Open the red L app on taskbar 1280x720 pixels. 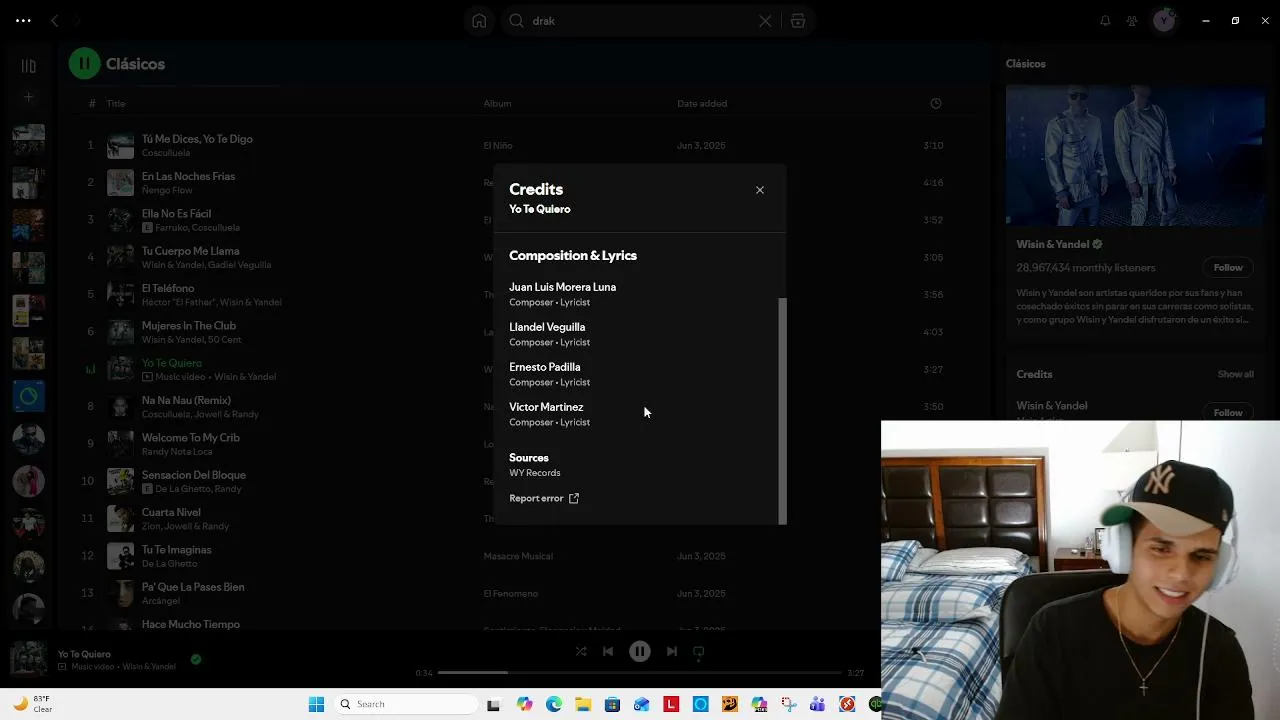coord(671,705)
